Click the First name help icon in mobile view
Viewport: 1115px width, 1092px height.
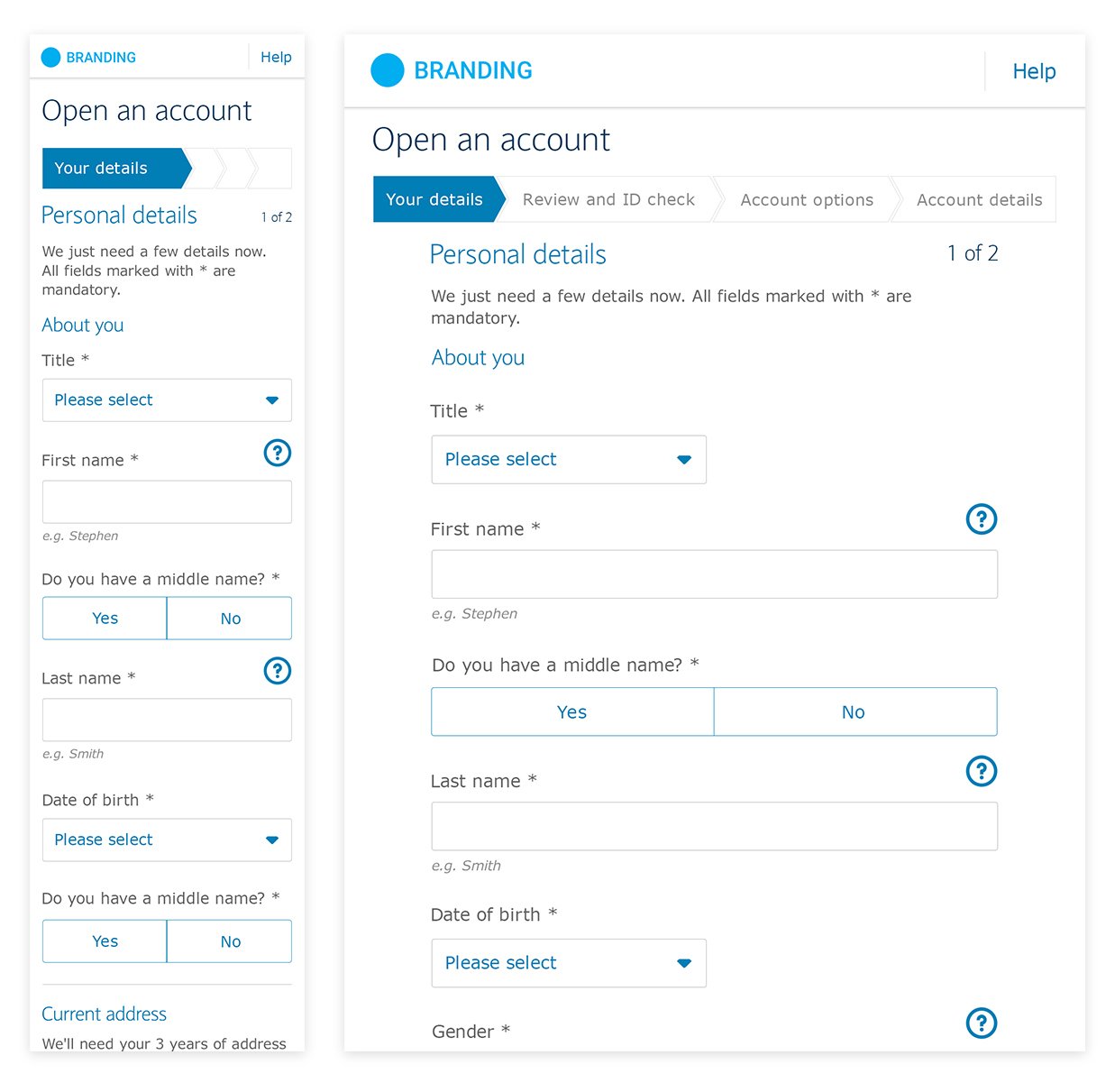(278, 453)
